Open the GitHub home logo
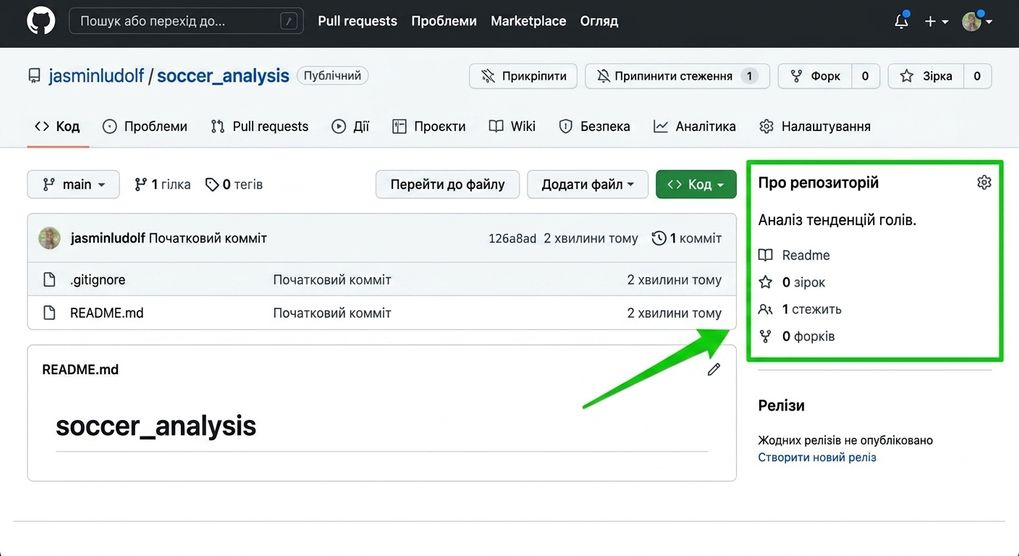 (41, 21)
